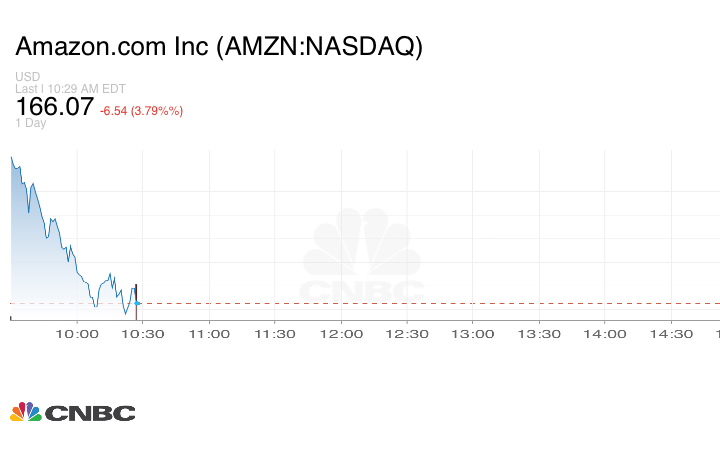Screen dimensions: 720x450
Task: Click the faded CNBC watermark in the chart
Action: tap(362, 256)
